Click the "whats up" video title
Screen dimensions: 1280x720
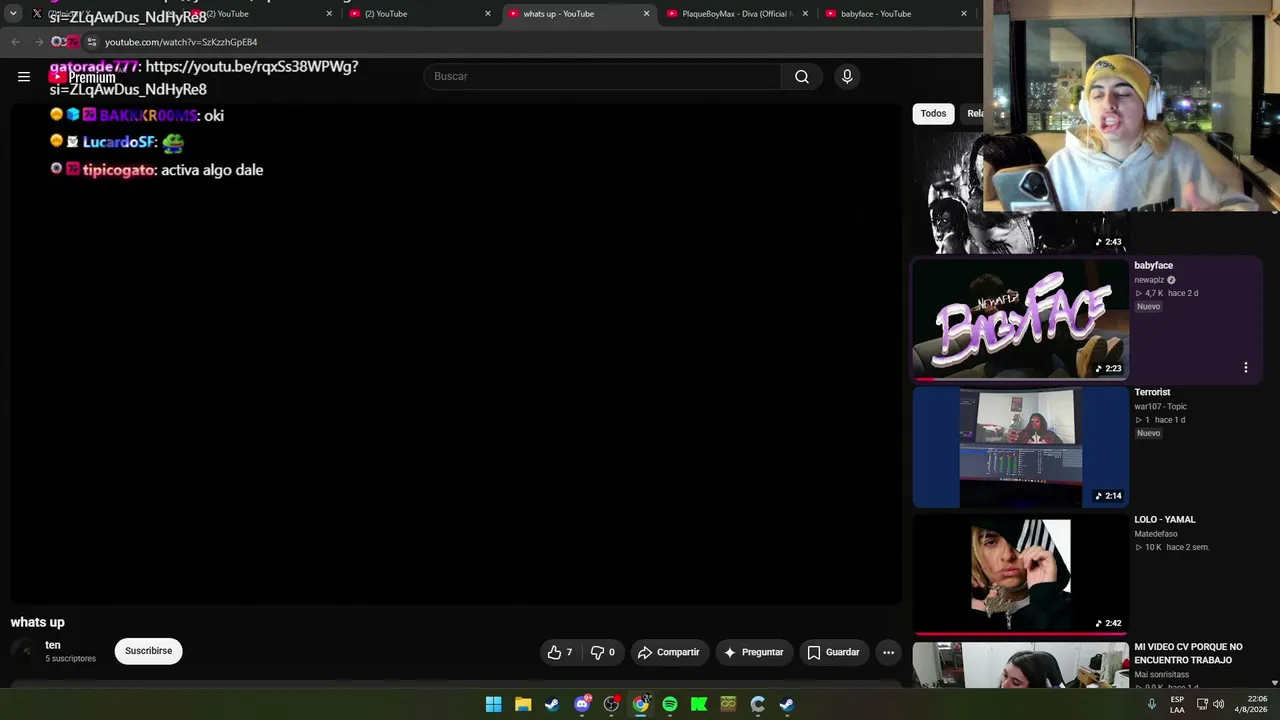click(x=37, y=622)
